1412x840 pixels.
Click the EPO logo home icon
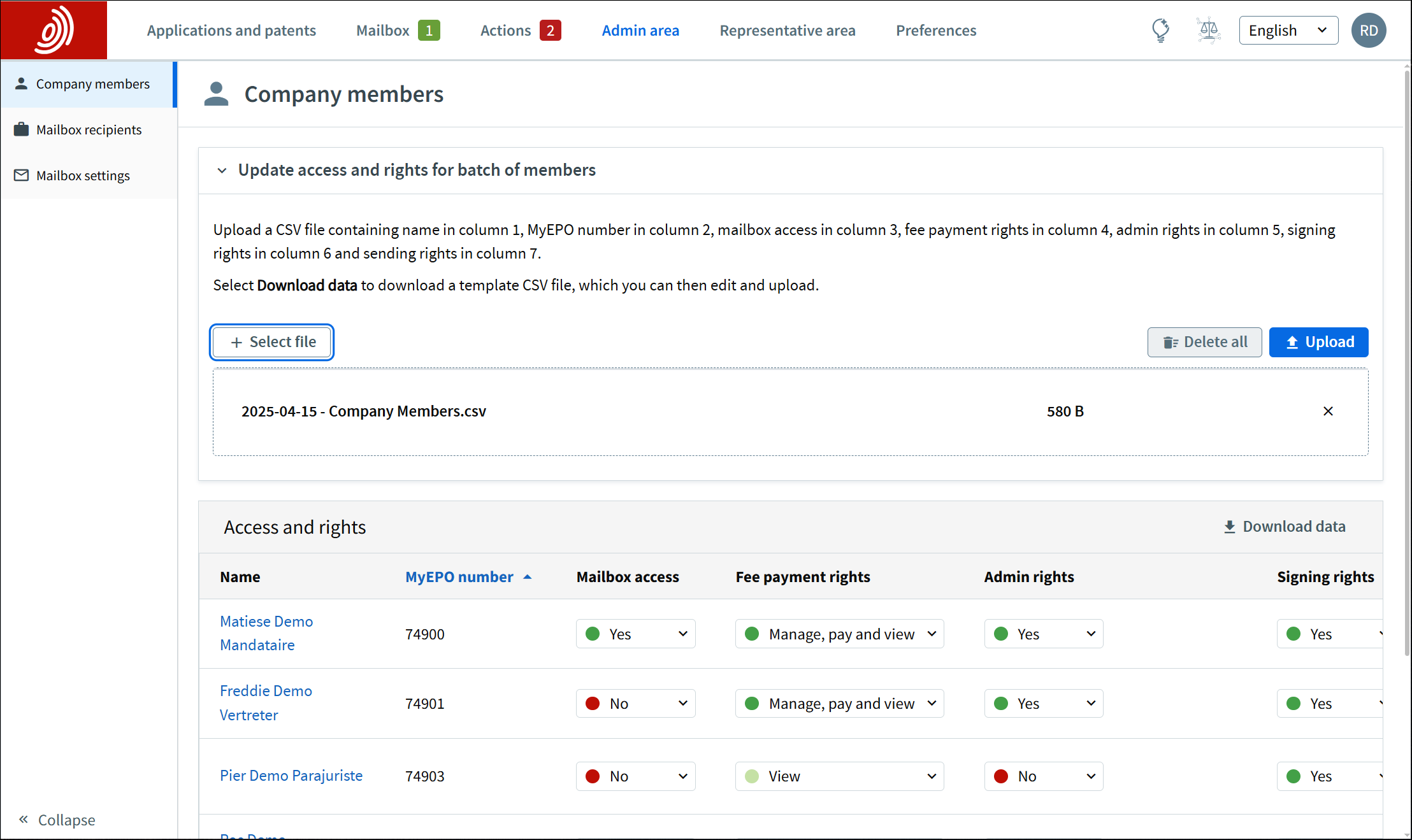(x=54, y=30)
